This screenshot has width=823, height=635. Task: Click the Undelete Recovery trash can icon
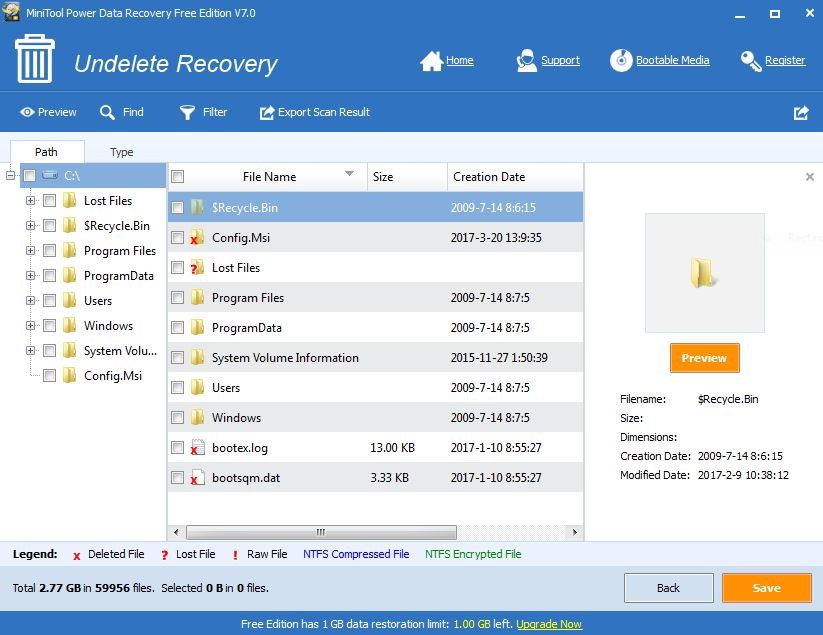(35, 59)
